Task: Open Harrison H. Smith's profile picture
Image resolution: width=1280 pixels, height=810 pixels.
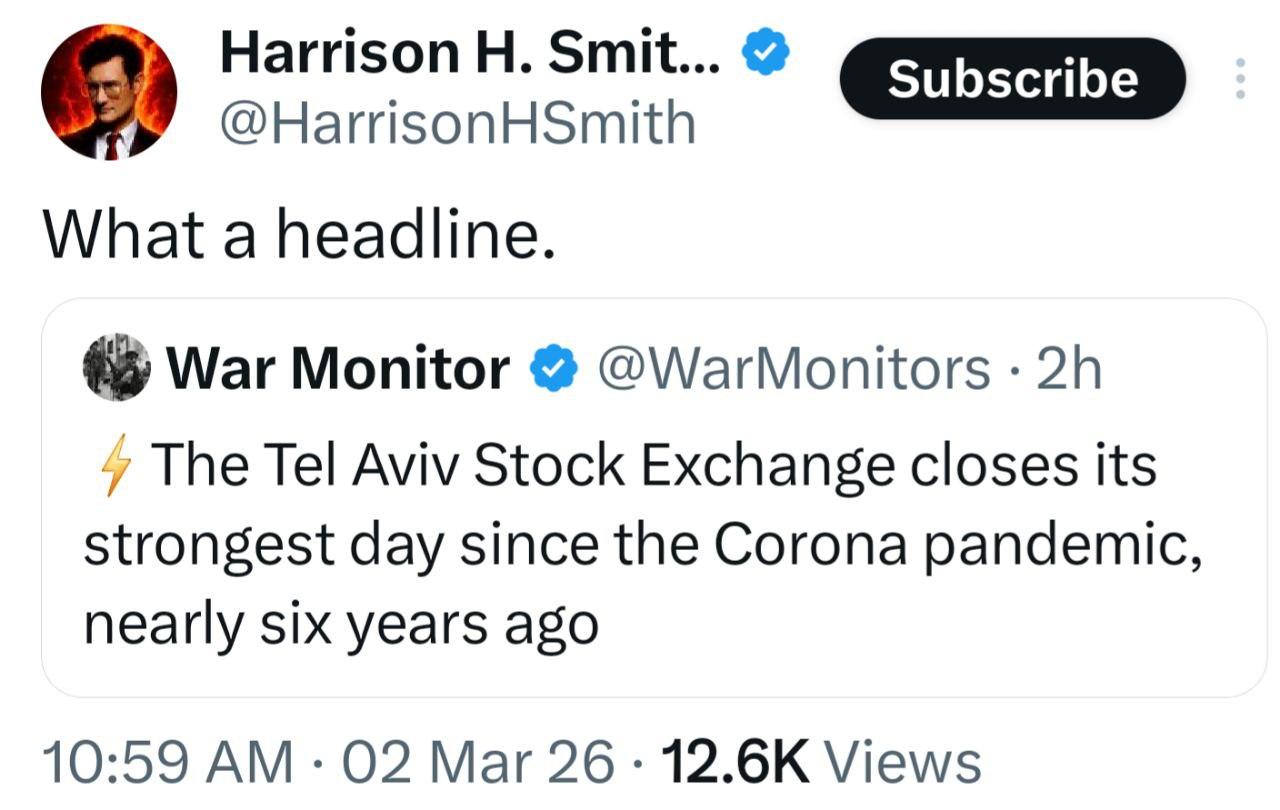Action: pyautogui.click(x=108, y=92)
